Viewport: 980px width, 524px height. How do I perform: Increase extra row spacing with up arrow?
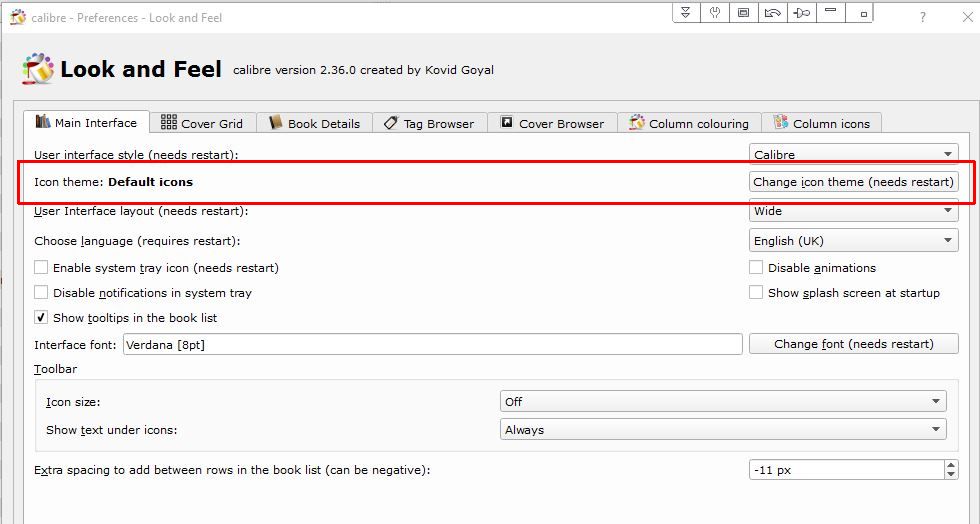(x=950, y=465)
